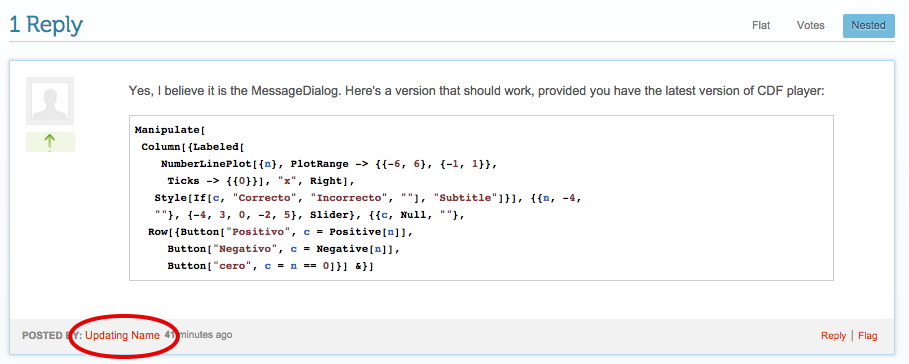Click the Button["Positivo" code line
909x364 pixels.
click(282, 232)
